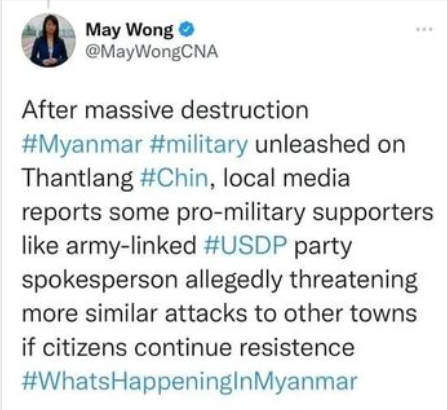Click the word "party" after #USDP
The image size is (447, 410).
(x=323, y=247)
